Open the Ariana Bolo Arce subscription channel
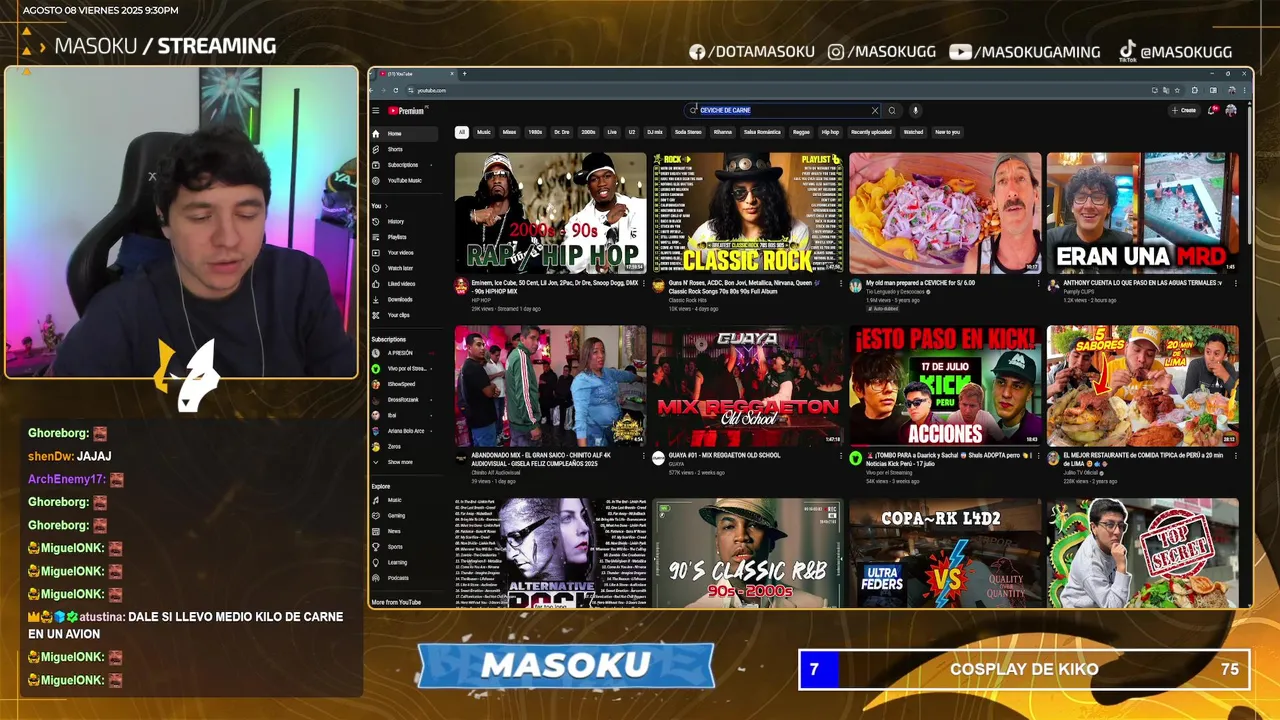 404,431
